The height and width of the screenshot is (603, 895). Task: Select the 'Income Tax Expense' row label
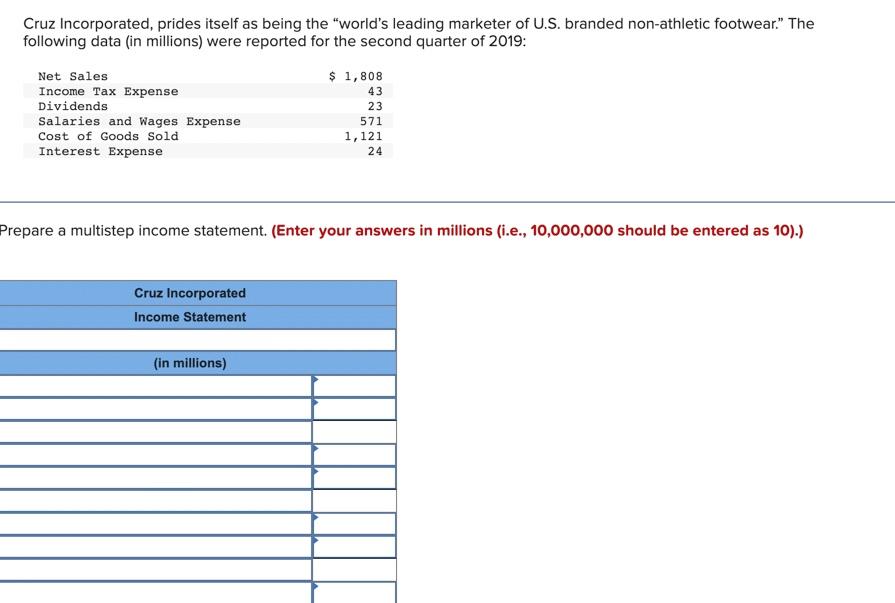coord(108,91)
